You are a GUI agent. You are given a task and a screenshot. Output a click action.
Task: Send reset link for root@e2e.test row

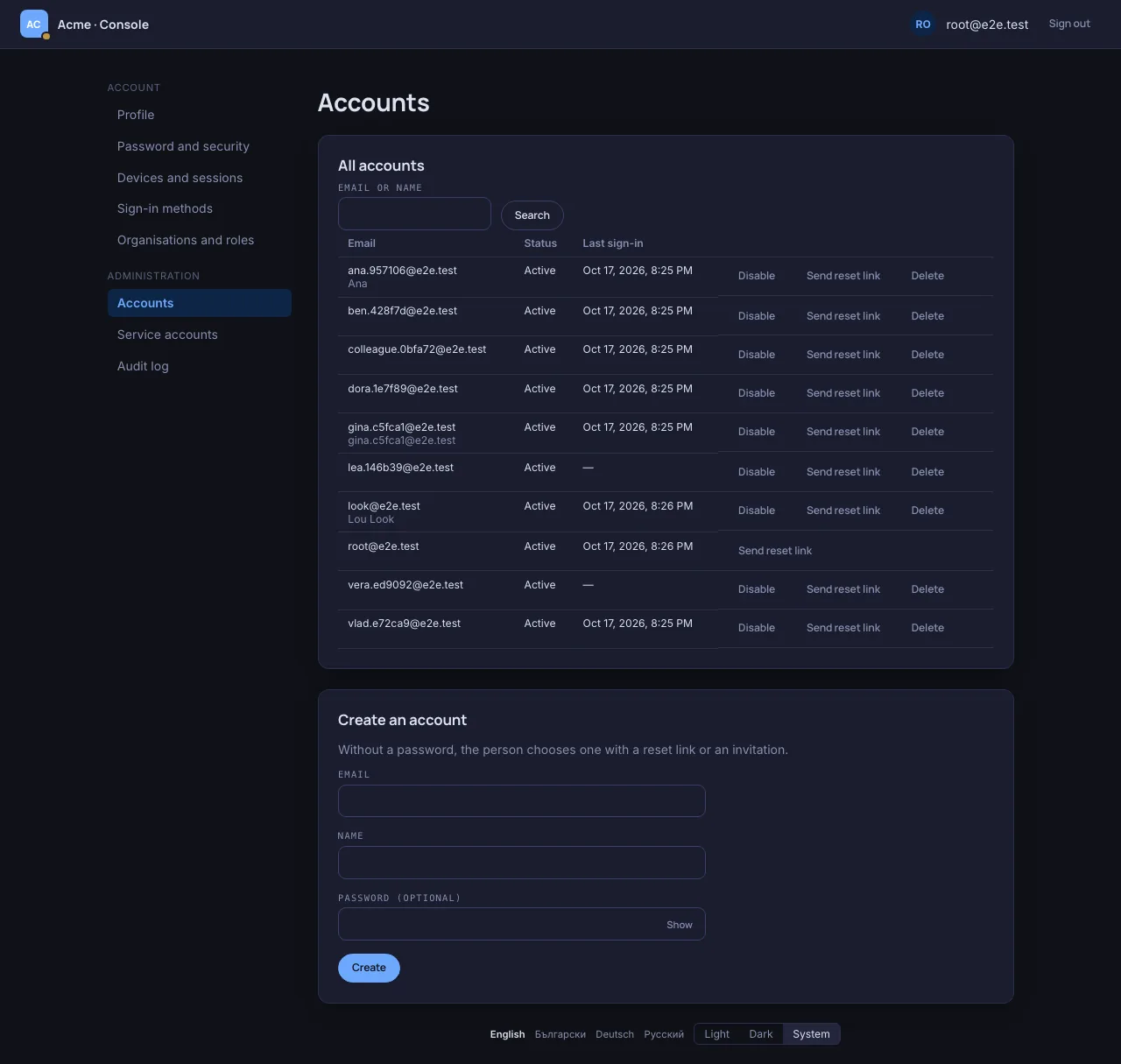(775, 551)
